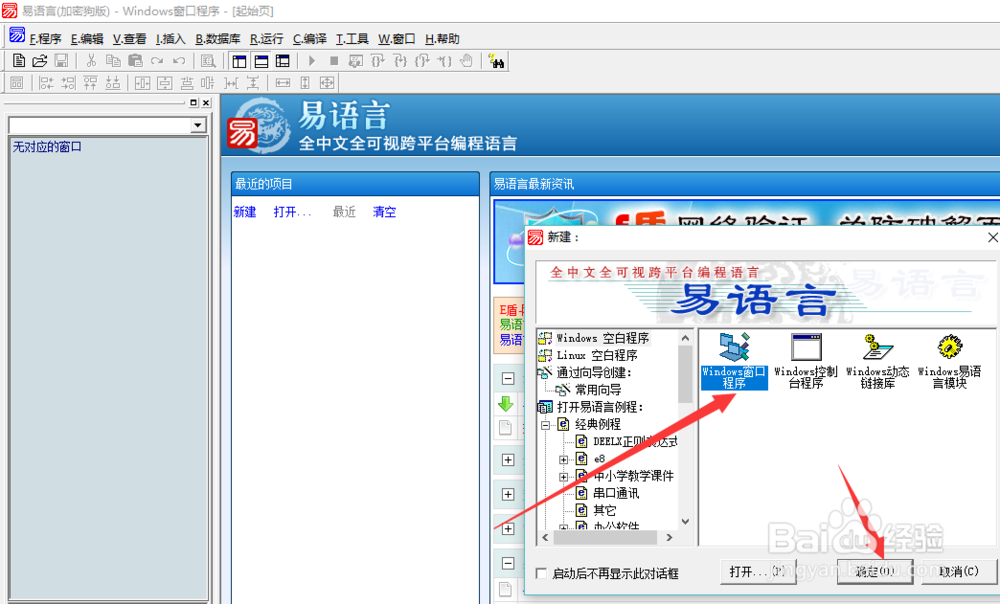
Task: Click the tree vertical scrollbar down arrow
Action: 686,521
